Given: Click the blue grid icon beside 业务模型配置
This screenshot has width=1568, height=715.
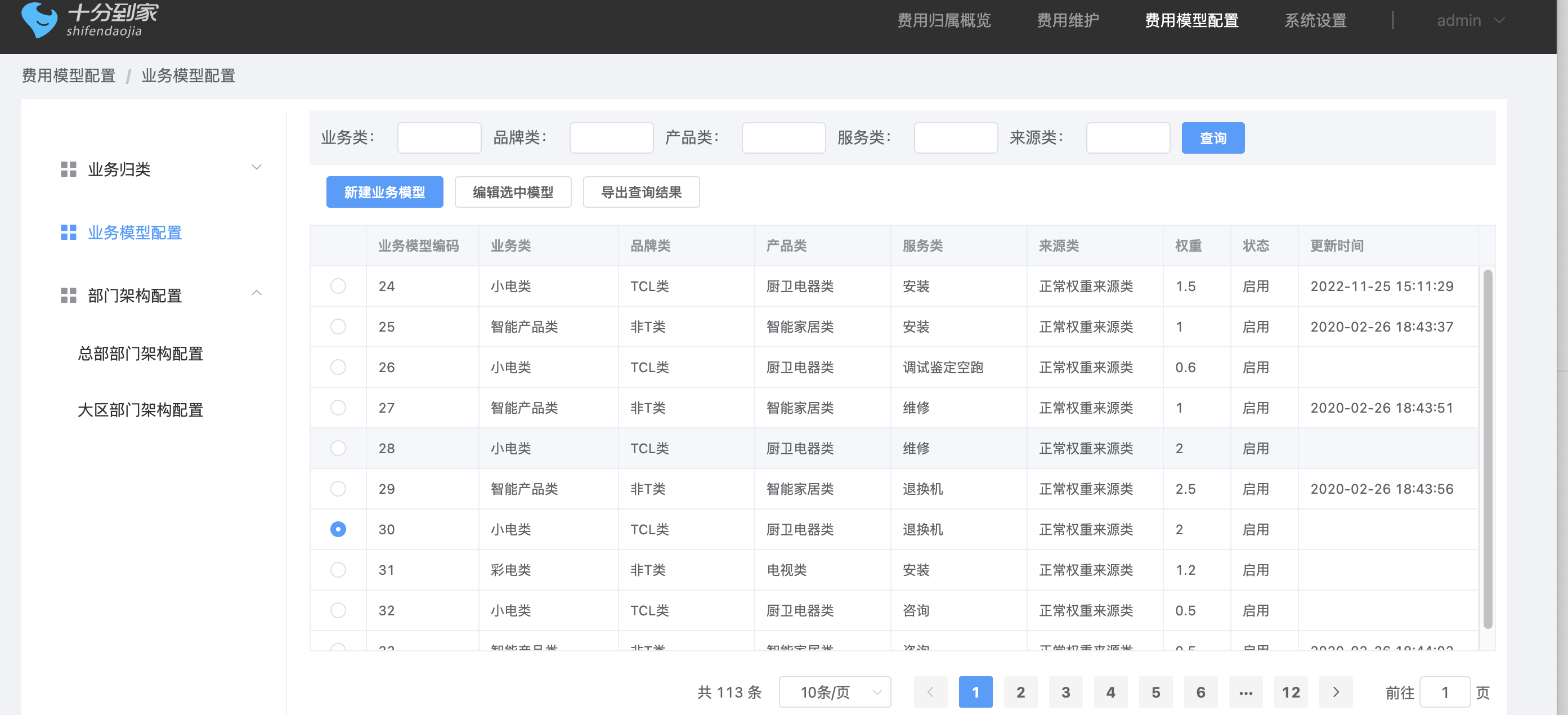Looking at the screenshot, I should pos(69,232).
